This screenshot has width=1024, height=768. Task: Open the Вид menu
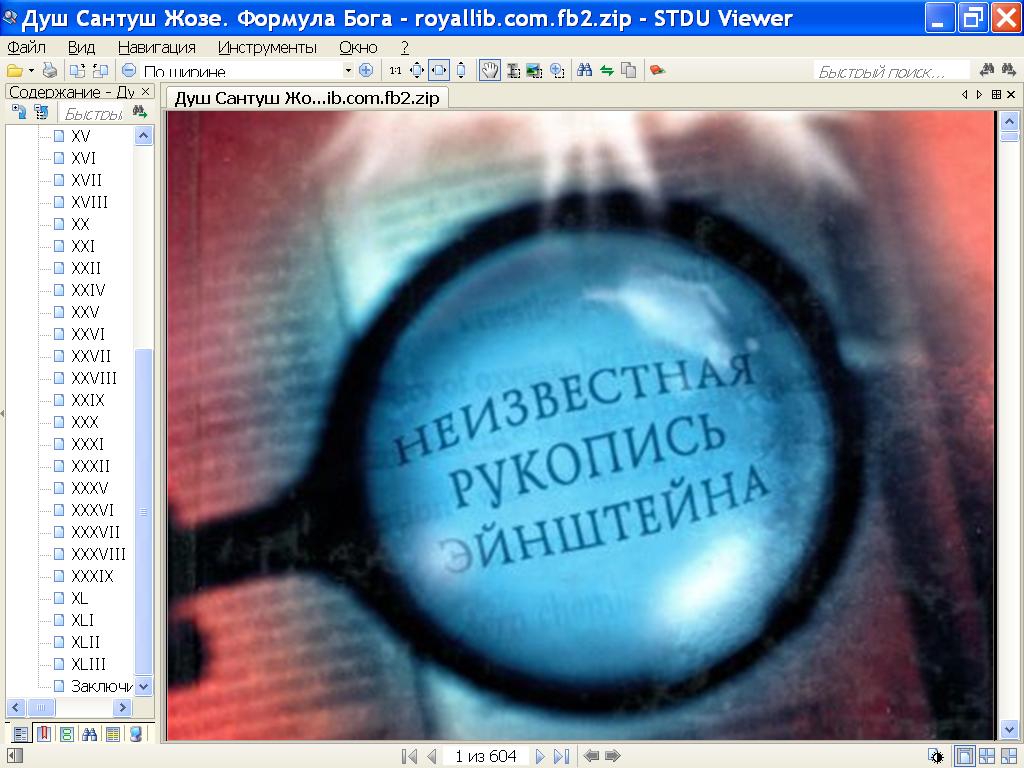click(82, 48)
